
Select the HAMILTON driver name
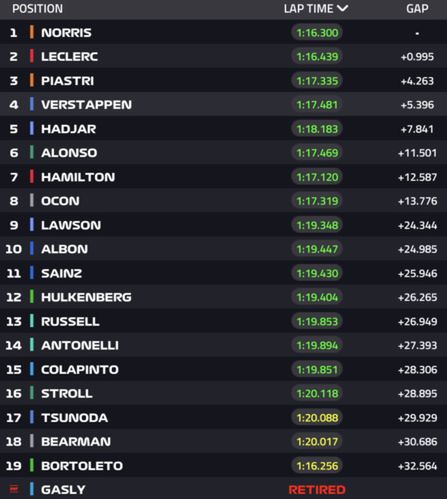[78, 177]
